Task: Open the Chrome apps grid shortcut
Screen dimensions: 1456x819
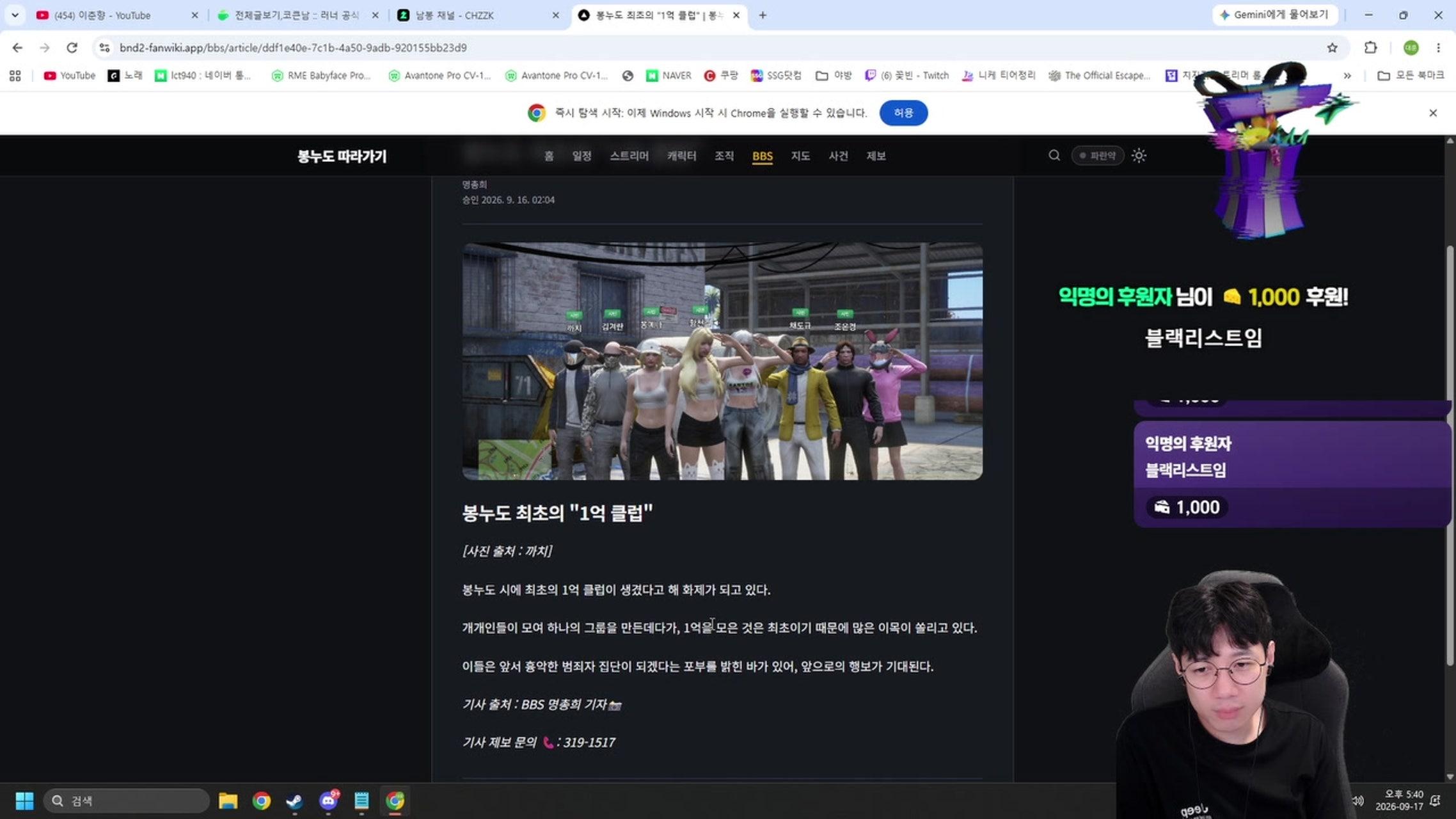Action: [x=15, y=76]
